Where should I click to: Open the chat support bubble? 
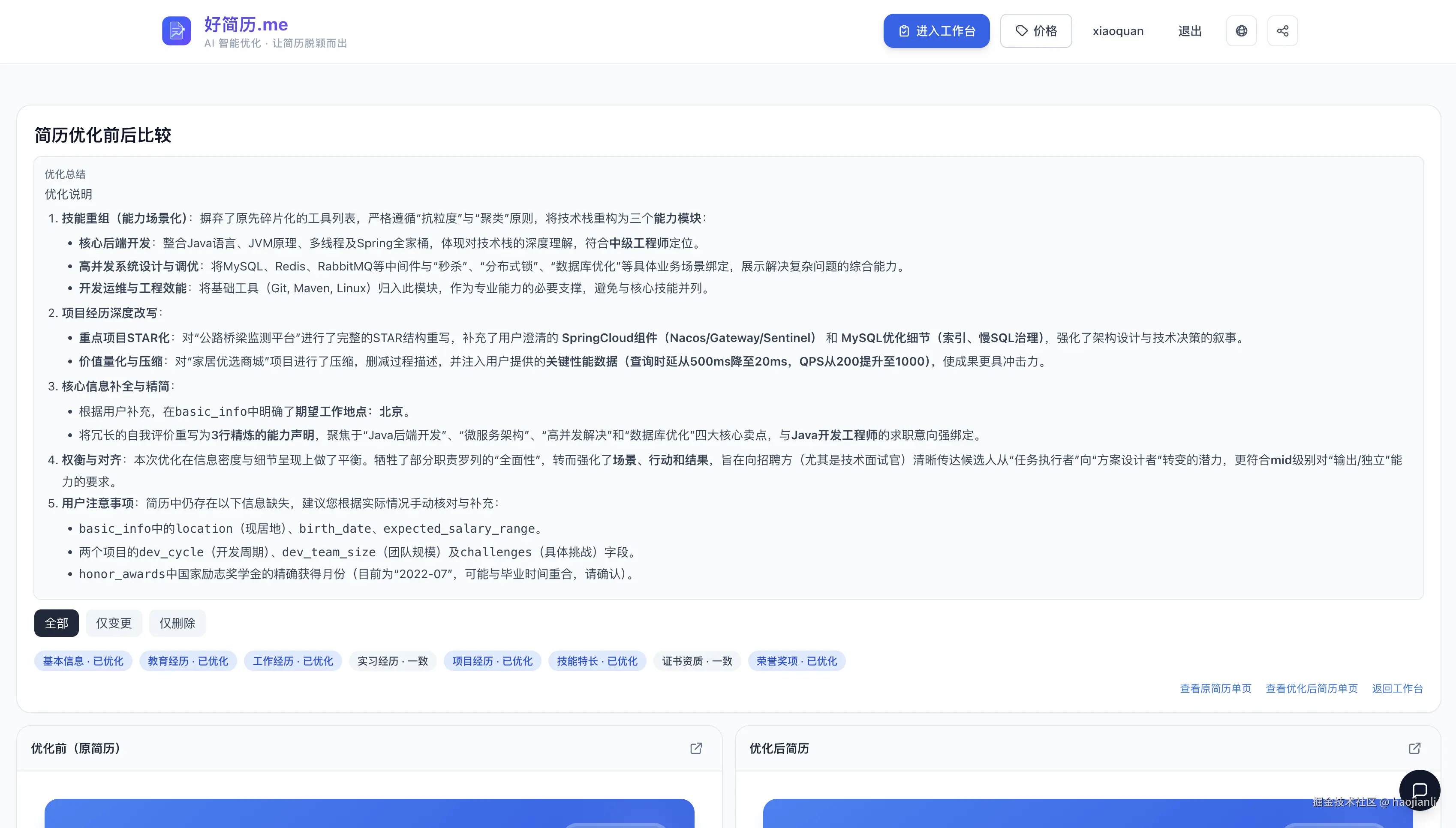pyautogui.click(x=1420, y=790)
